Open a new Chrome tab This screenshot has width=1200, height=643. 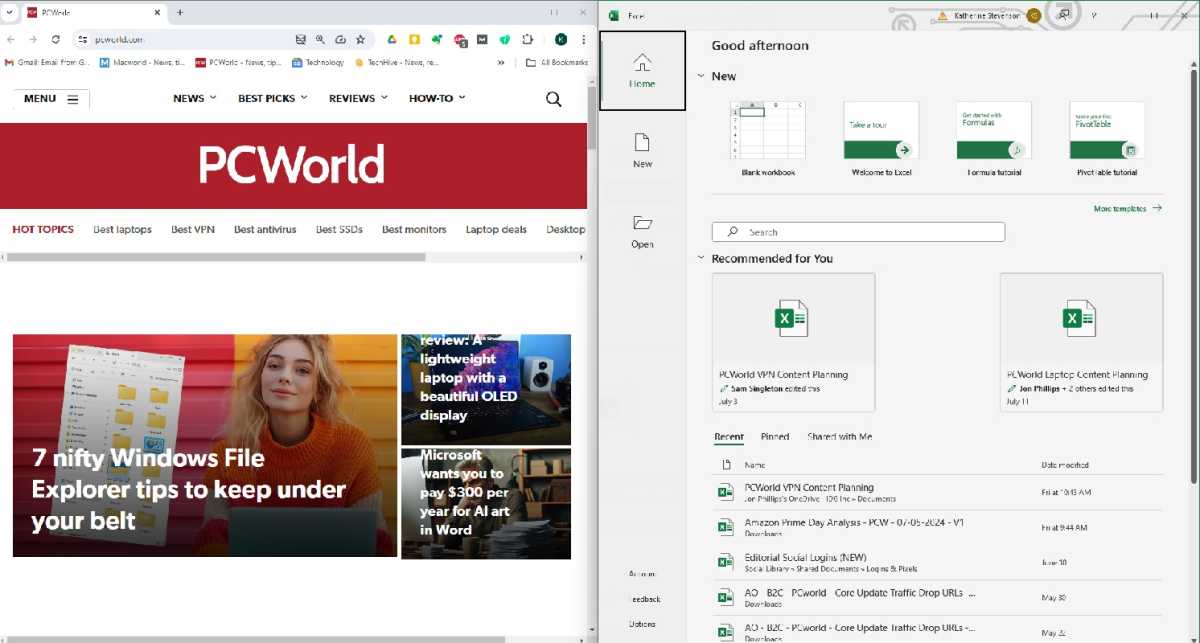coord(180,12)
